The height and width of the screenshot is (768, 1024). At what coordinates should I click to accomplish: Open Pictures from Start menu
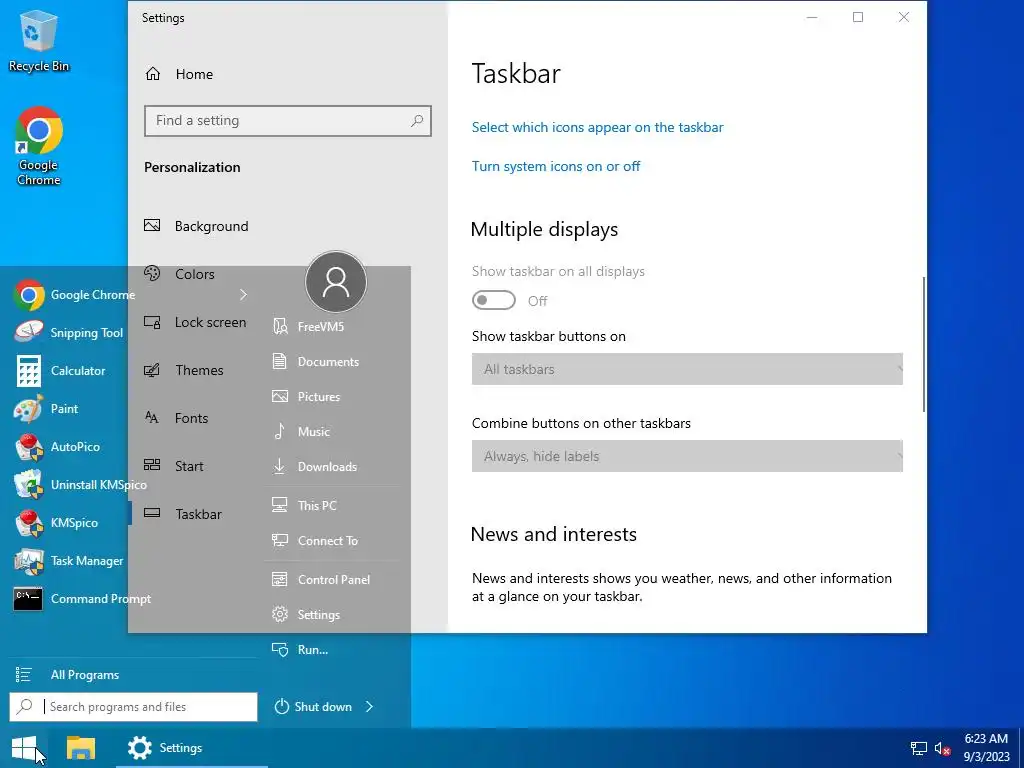point(306,396)
